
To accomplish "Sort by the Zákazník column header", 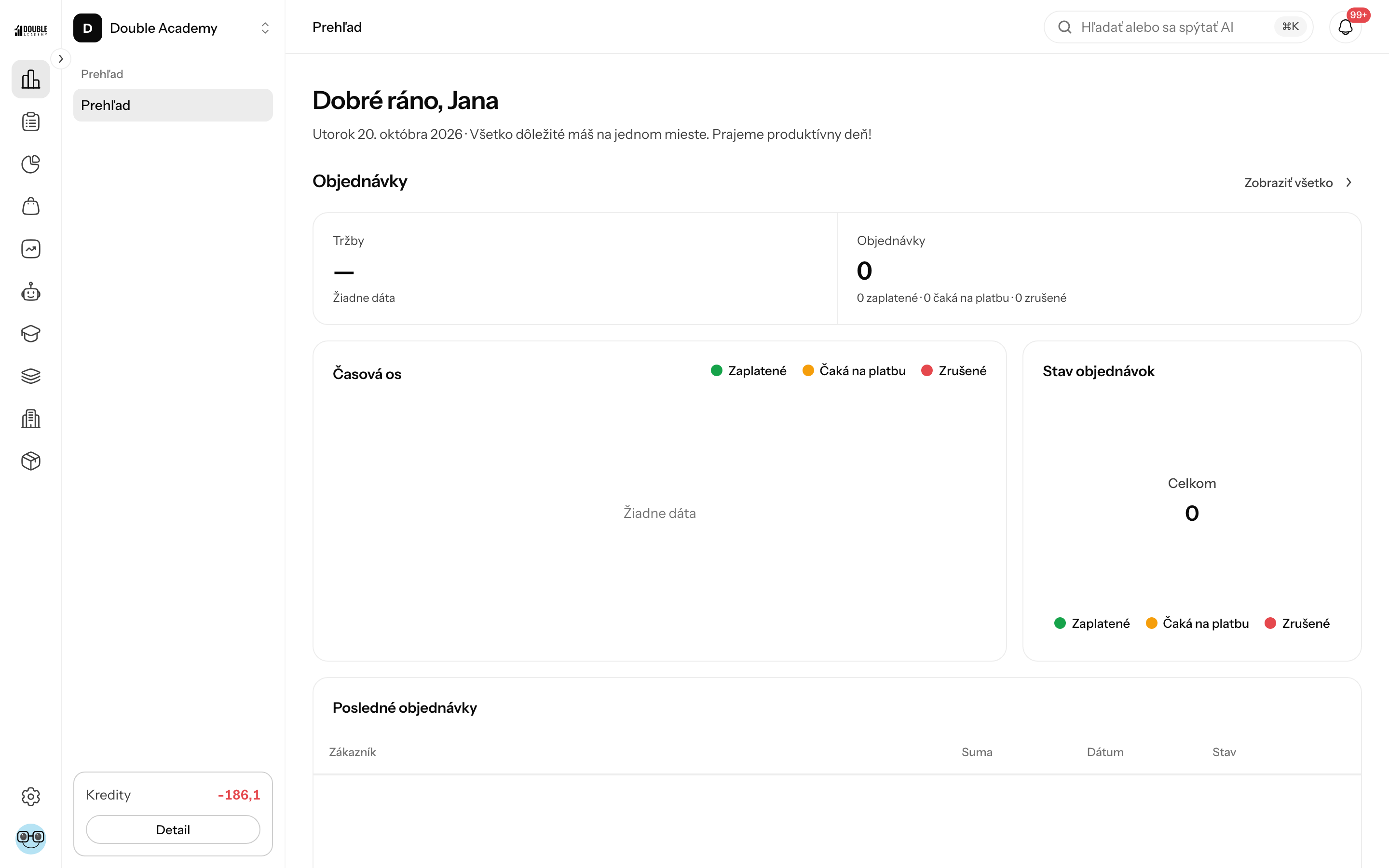I will click(x=353, y=752).
